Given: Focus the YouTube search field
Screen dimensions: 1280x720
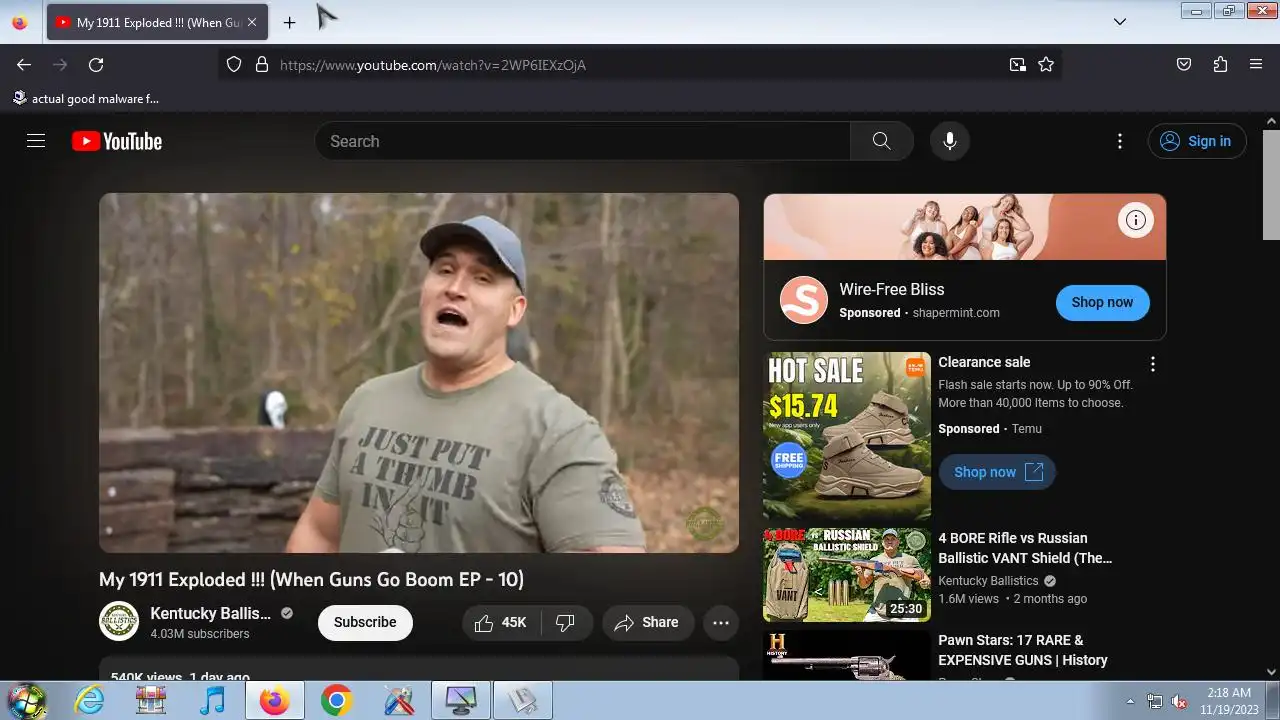Looking at the screenshot, I should 584,141.
